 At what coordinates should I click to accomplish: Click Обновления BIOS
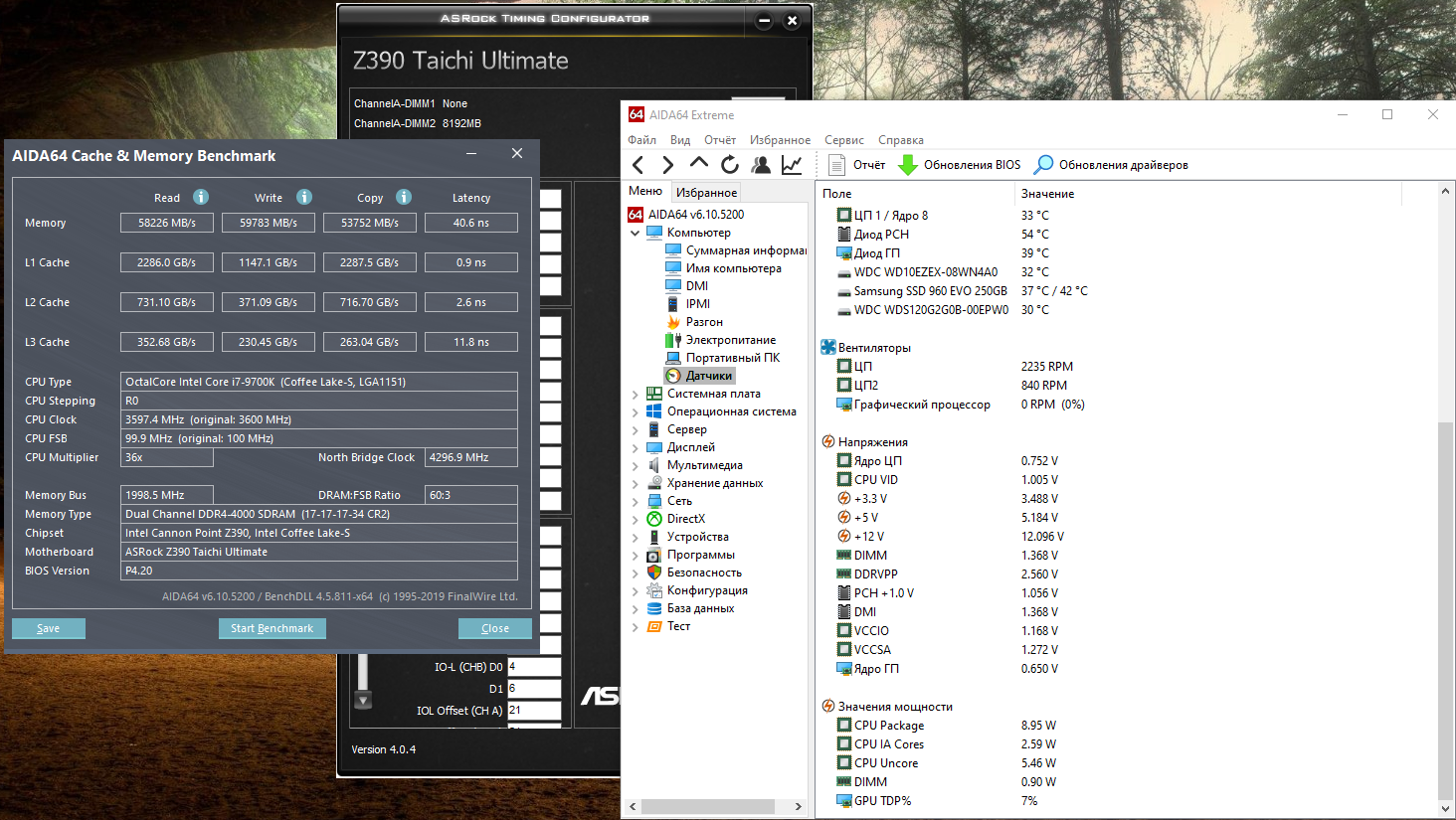pyautogui.click(x=960, y=165)
